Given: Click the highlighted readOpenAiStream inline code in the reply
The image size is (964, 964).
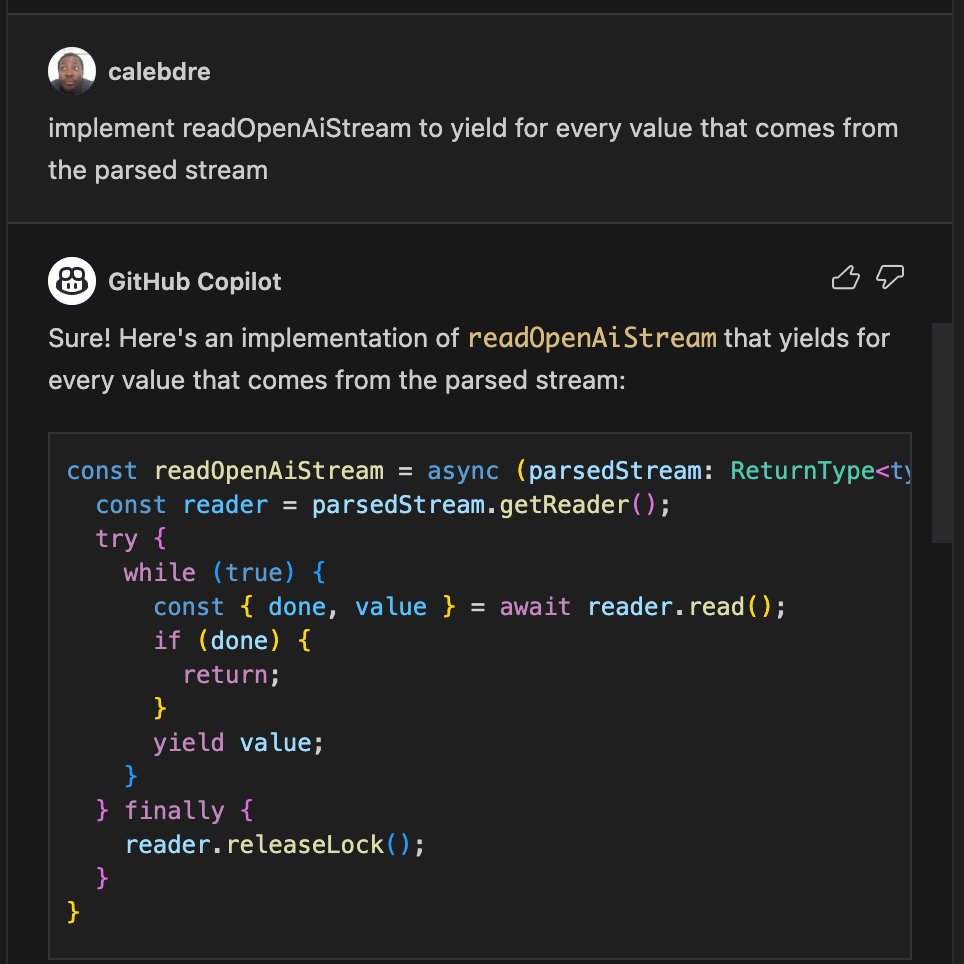Looking at the screenshot, I should (x=592, y=338).
